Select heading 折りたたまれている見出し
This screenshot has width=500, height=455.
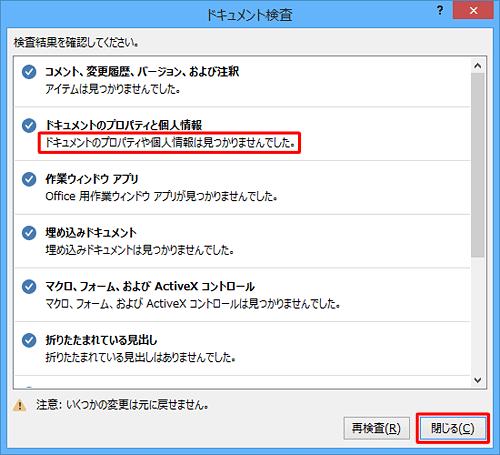(x=101, y=340)
